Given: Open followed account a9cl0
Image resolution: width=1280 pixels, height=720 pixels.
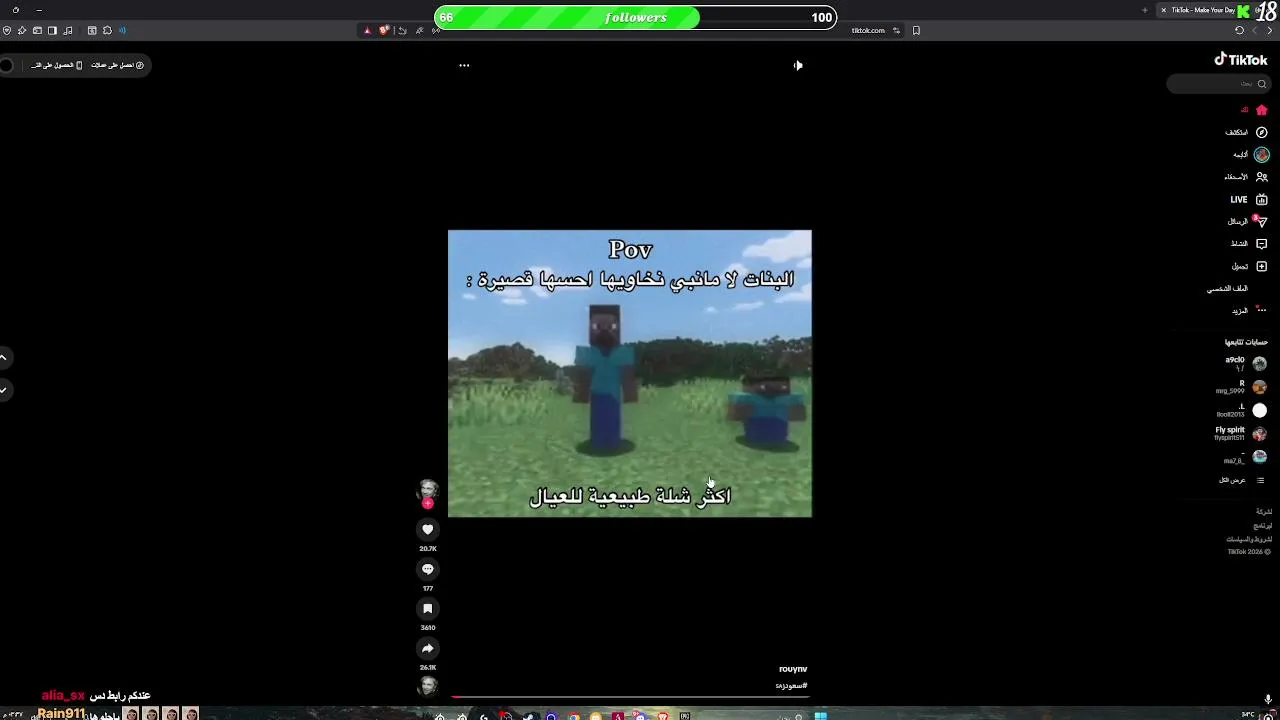Looking at the screenshot, I should (1246, 364).
